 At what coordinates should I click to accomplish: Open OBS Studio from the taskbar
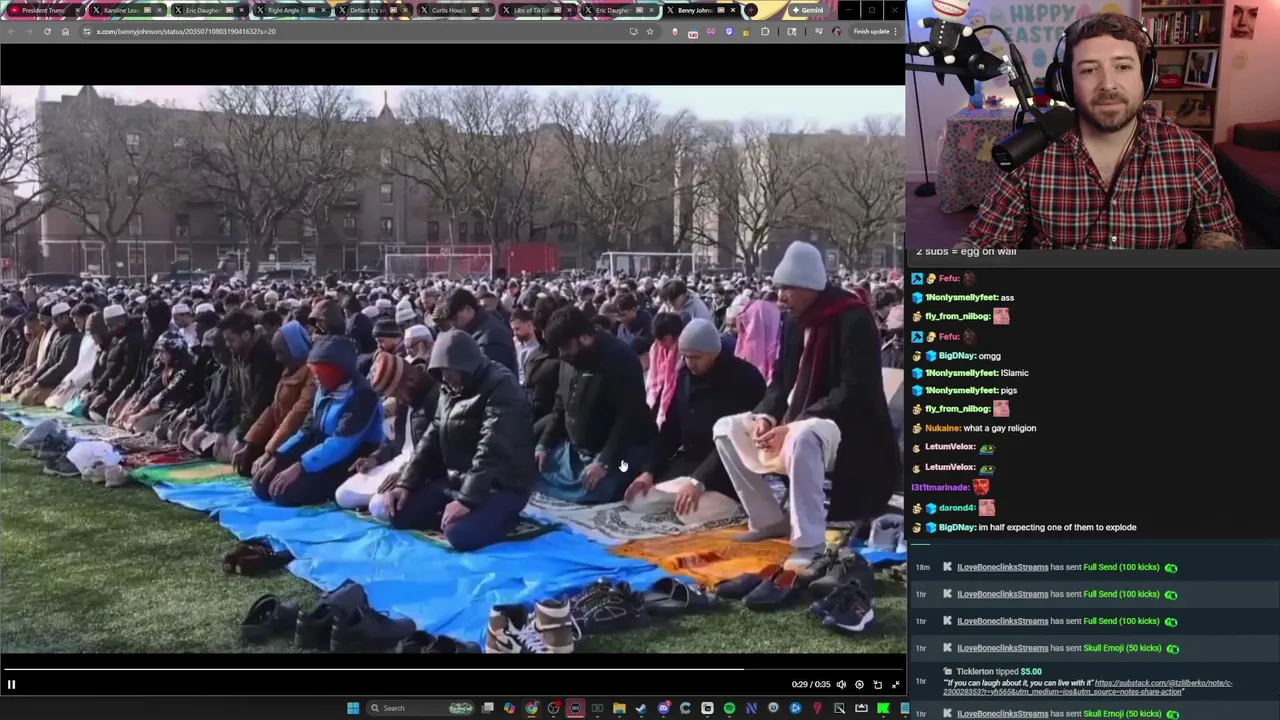[554, 708]
